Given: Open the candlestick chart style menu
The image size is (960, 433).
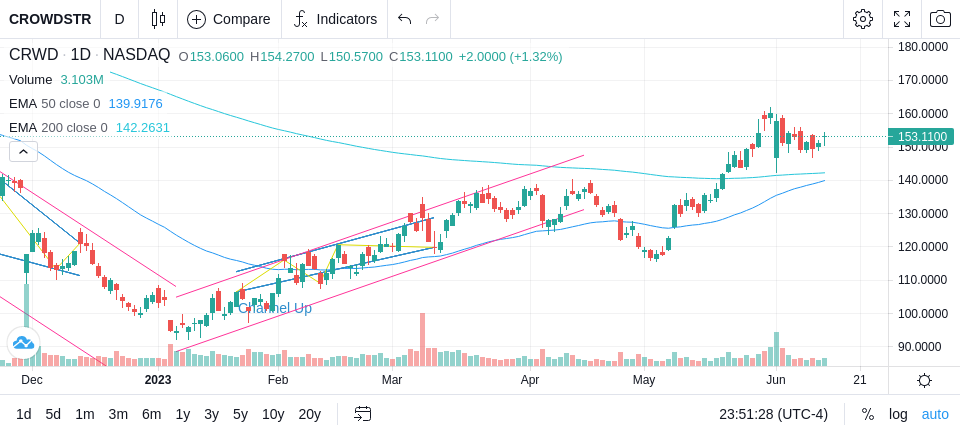Looking at the screenshot, I should tap(158, 19).
